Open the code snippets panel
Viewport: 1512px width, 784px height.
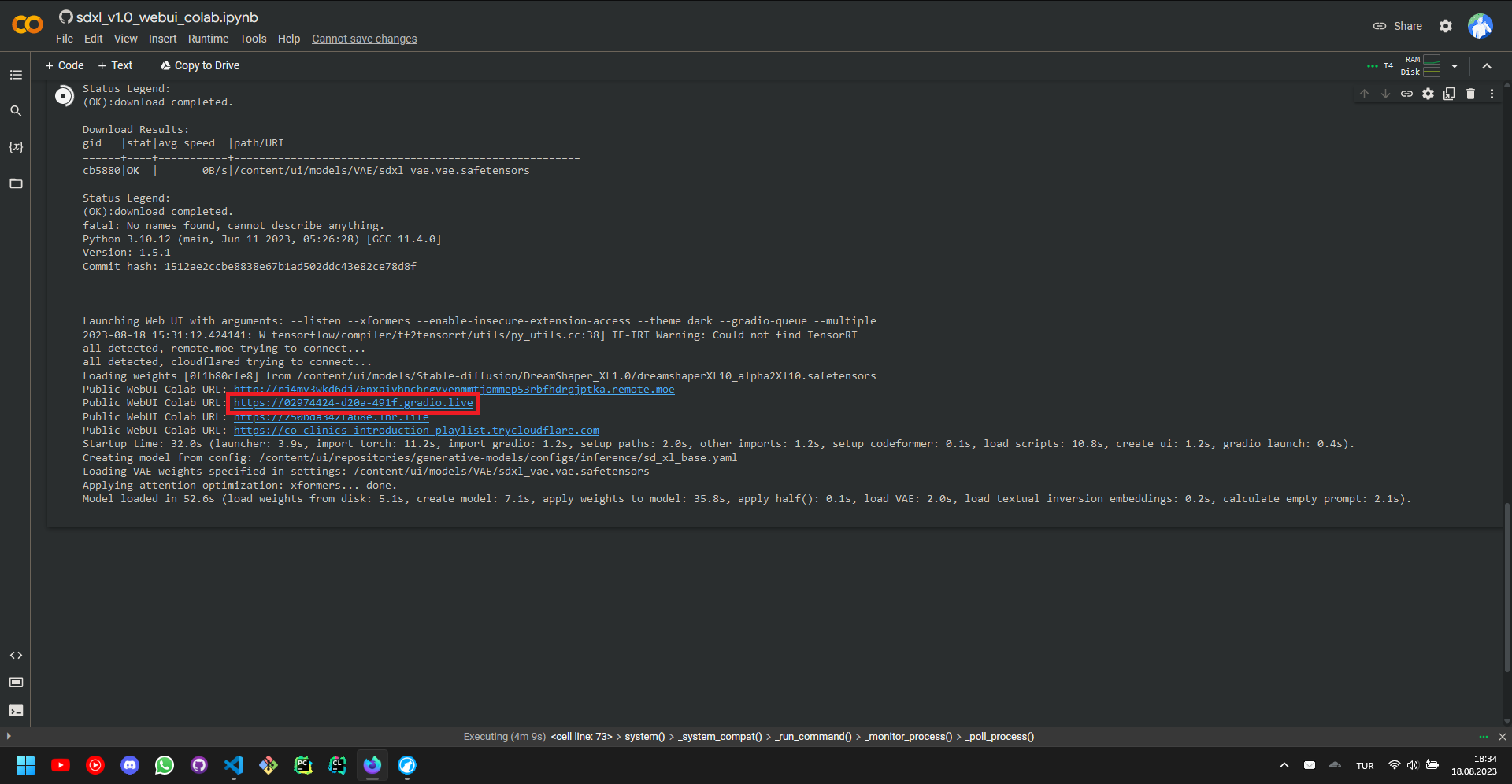click(x=16, y=655)
